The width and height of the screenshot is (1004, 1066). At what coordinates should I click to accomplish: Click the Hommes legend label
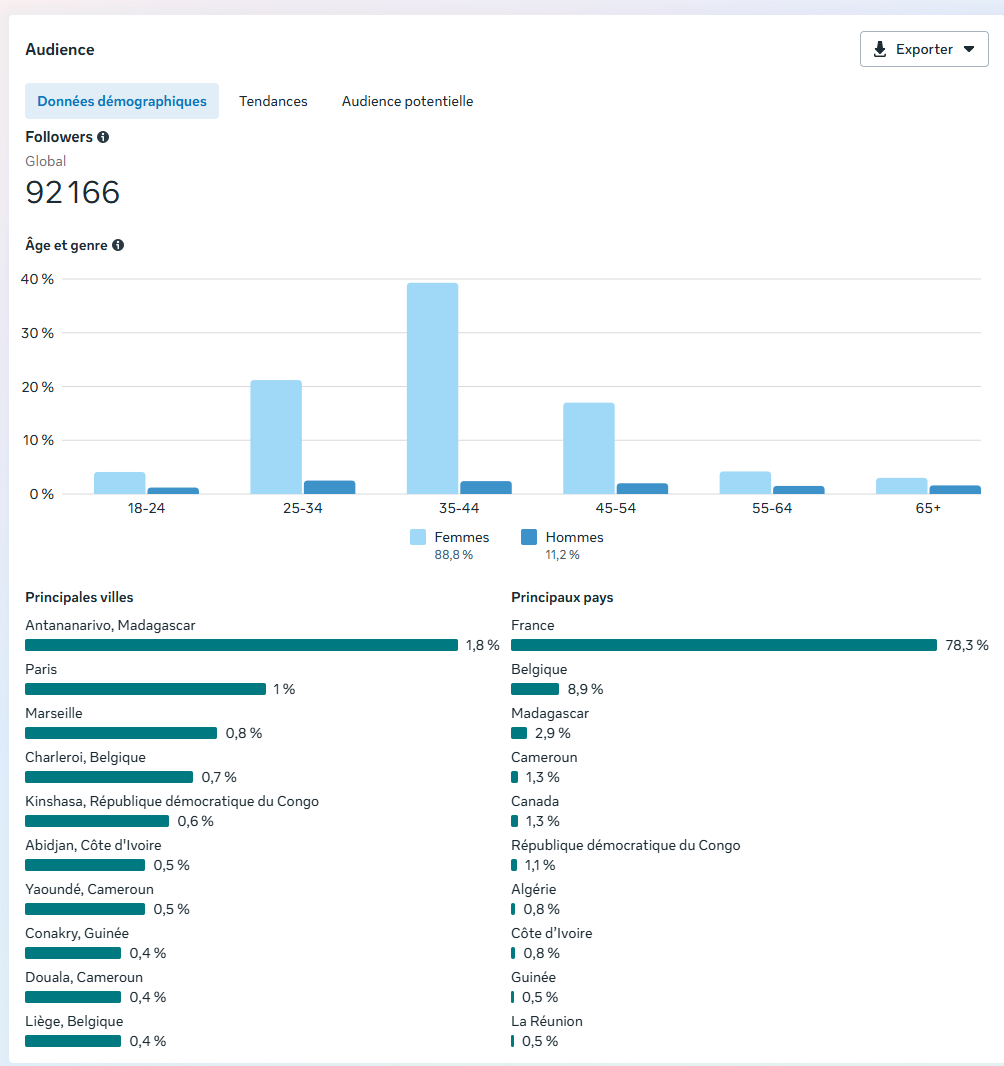(574, 537)
